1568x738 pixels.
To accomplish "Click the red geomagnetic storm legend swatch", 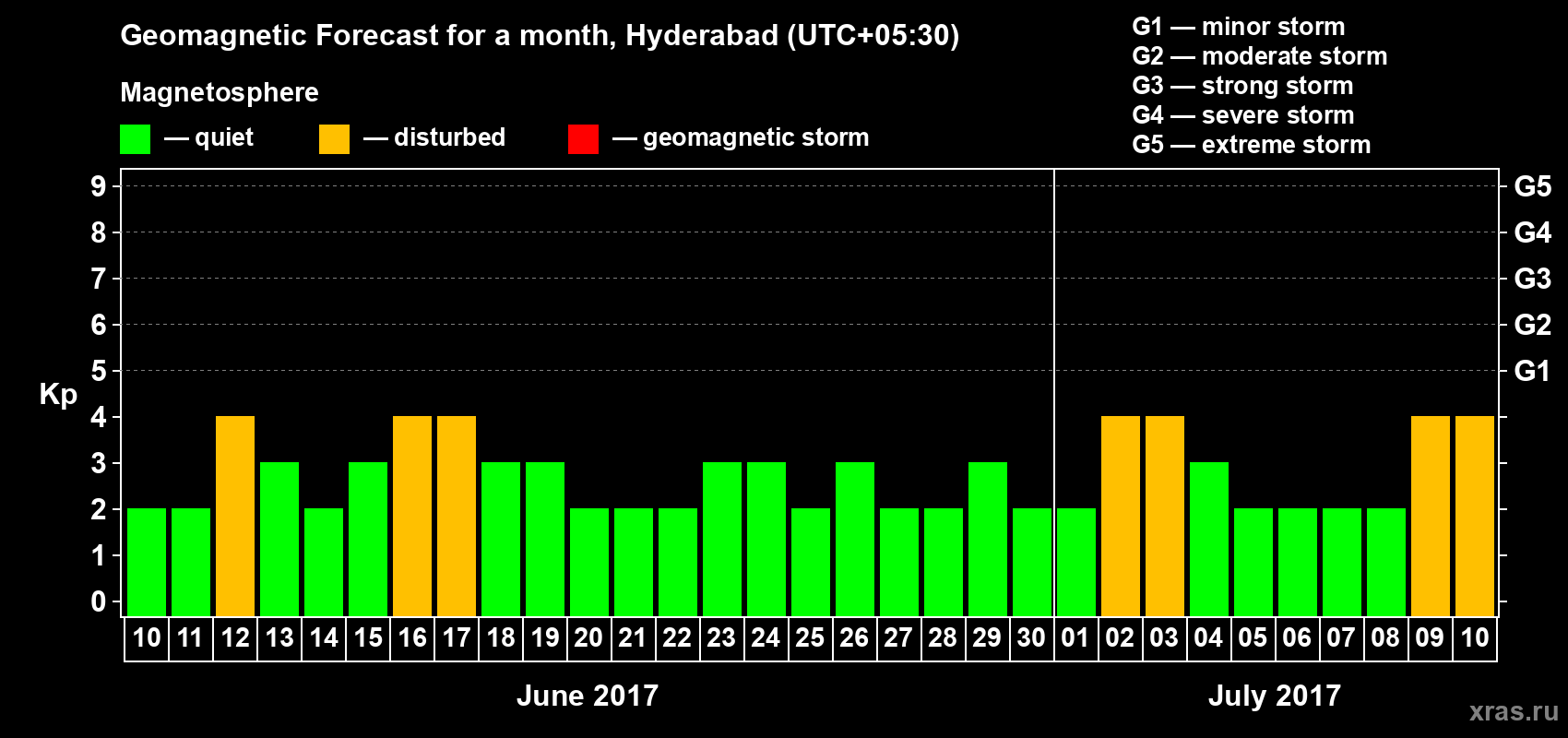I will (x=583, y=139).
